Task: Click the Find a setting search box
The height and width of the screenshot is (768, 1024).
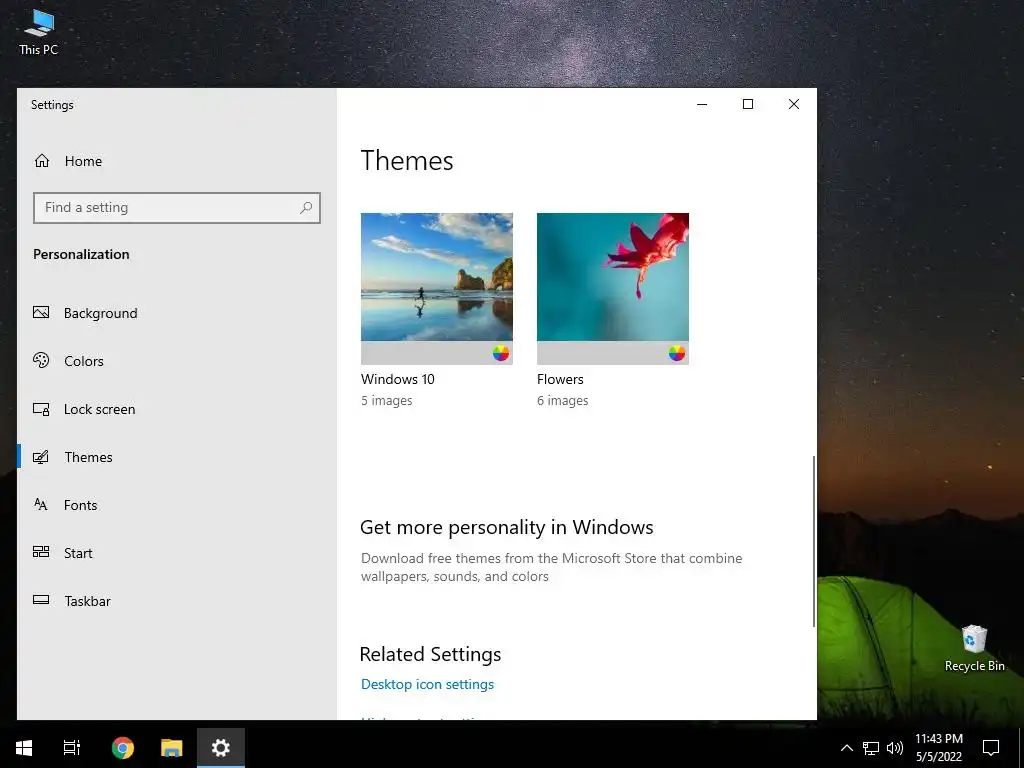Action: coord(176,208)
